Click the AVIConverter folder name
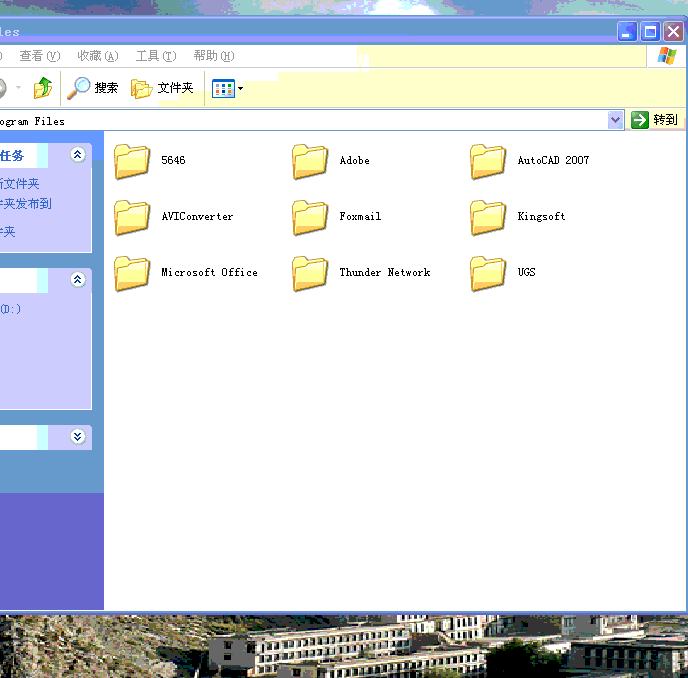 (197, 216)
